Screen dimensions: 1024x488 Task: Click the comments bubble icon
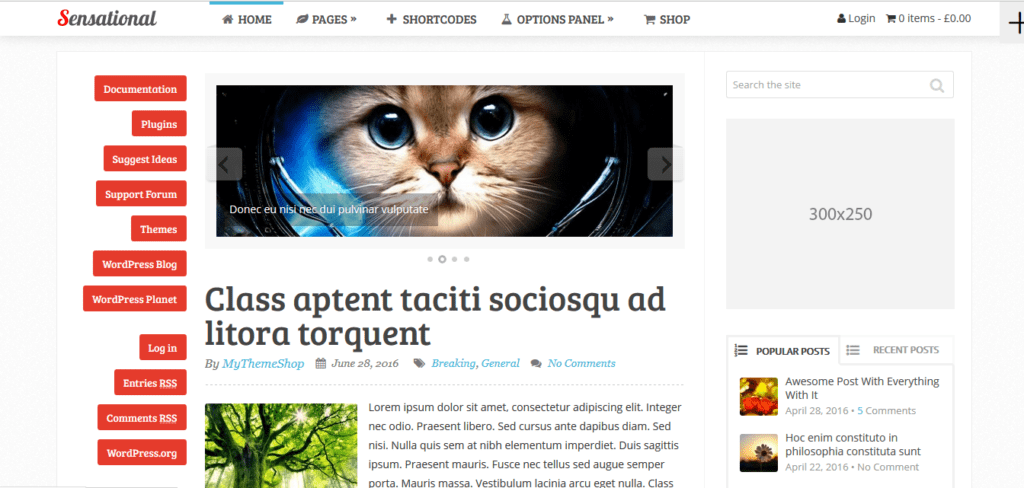click(x=536, y=364)
